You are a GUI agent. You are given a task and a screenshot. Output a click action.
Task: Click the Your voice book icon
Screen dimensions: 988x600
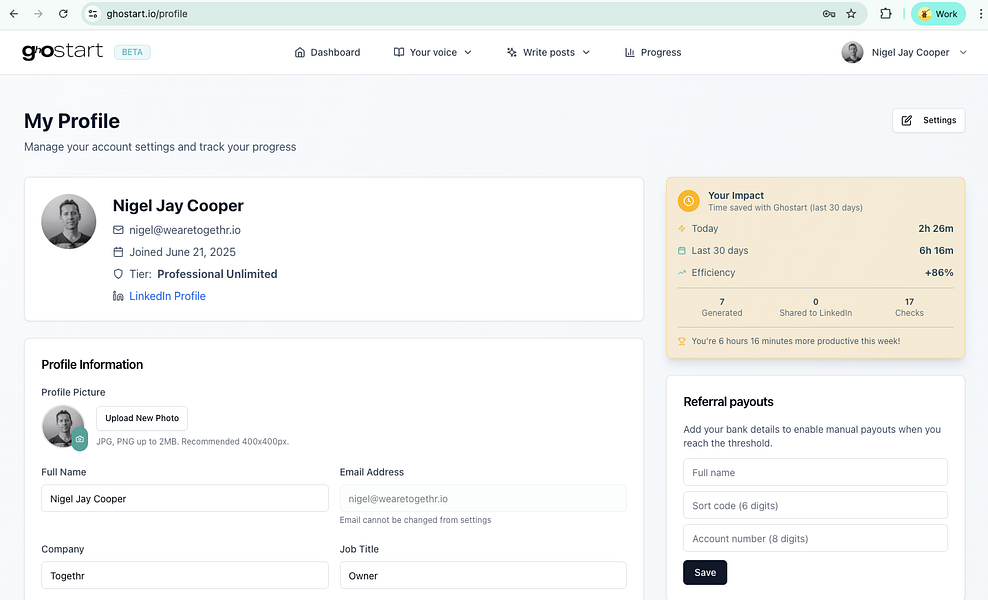tap(397, 52)
